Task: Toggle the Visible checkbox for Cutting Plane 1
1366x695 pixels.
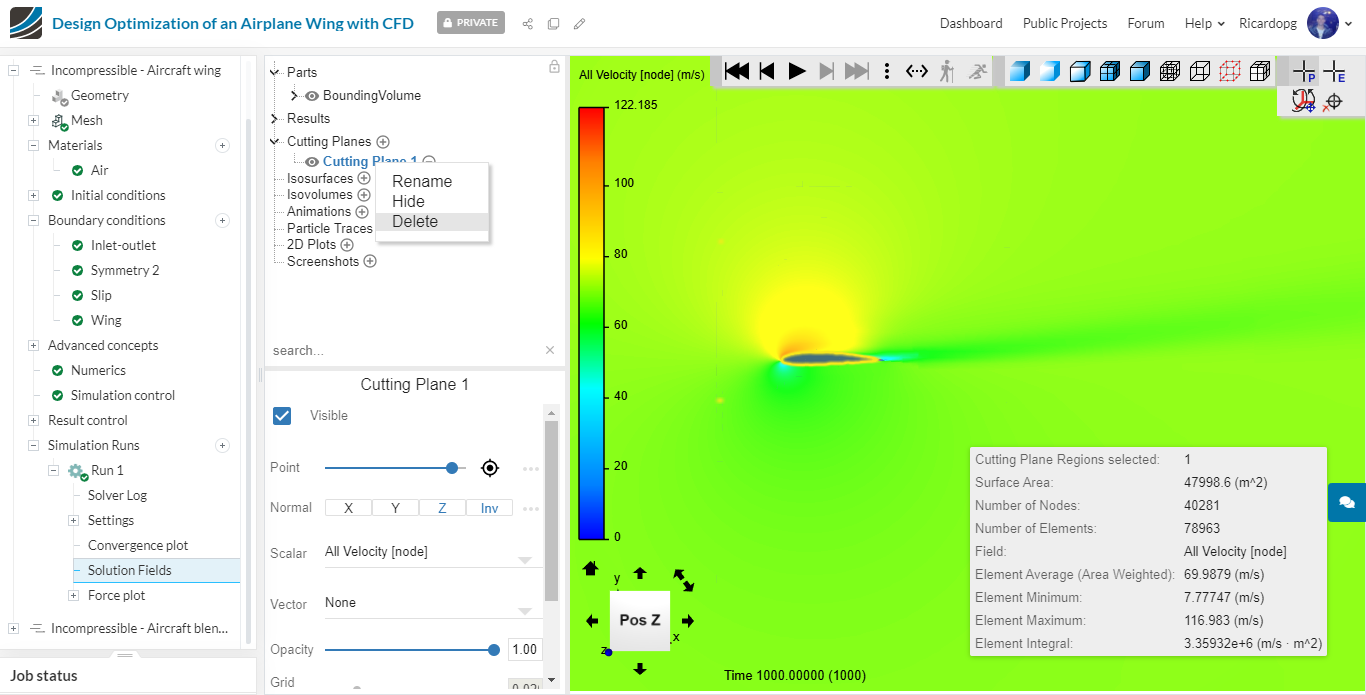Action: (x=282, y=415)
